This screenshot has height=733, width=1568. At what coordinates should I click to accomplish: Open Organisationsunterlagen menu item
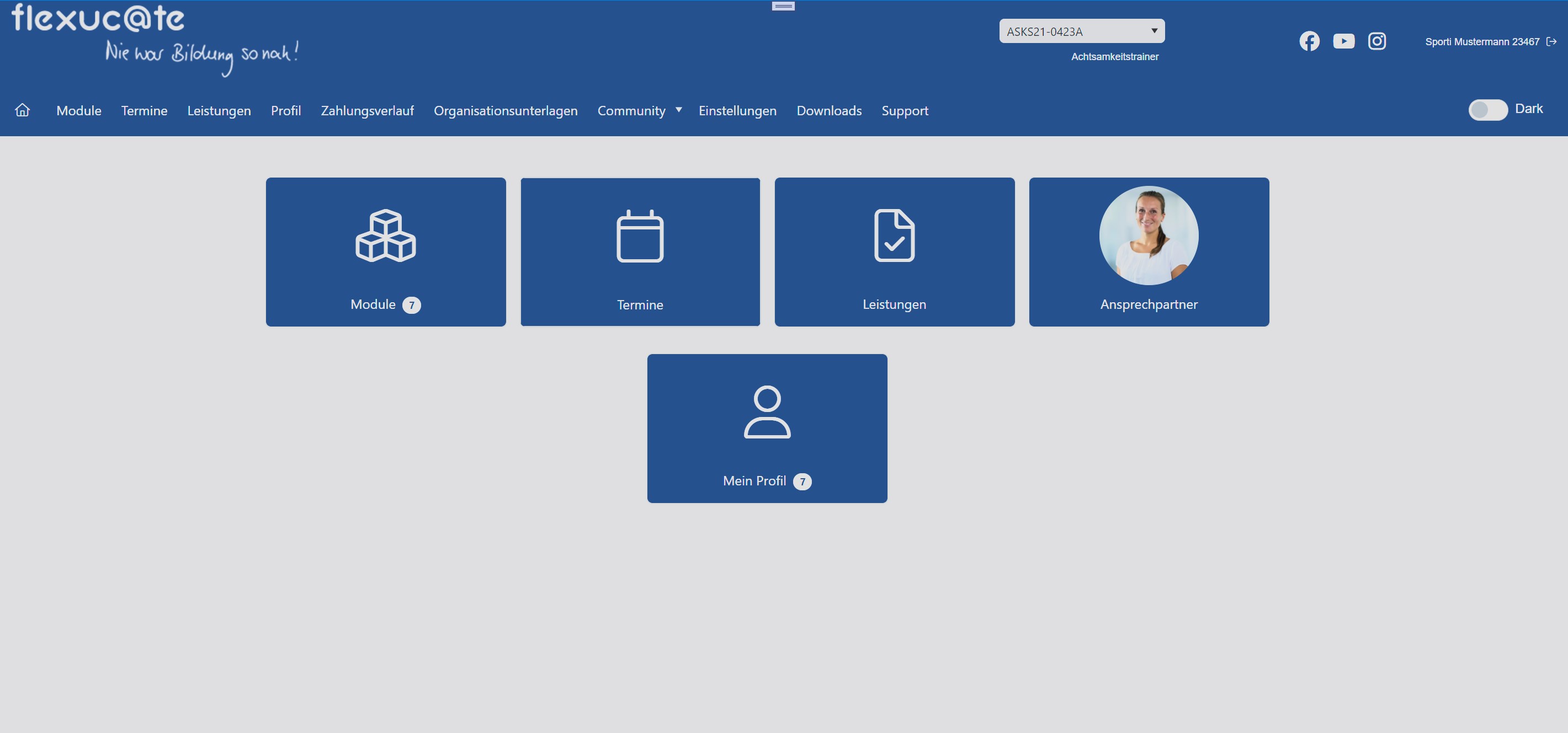click(x=505, y=111)
